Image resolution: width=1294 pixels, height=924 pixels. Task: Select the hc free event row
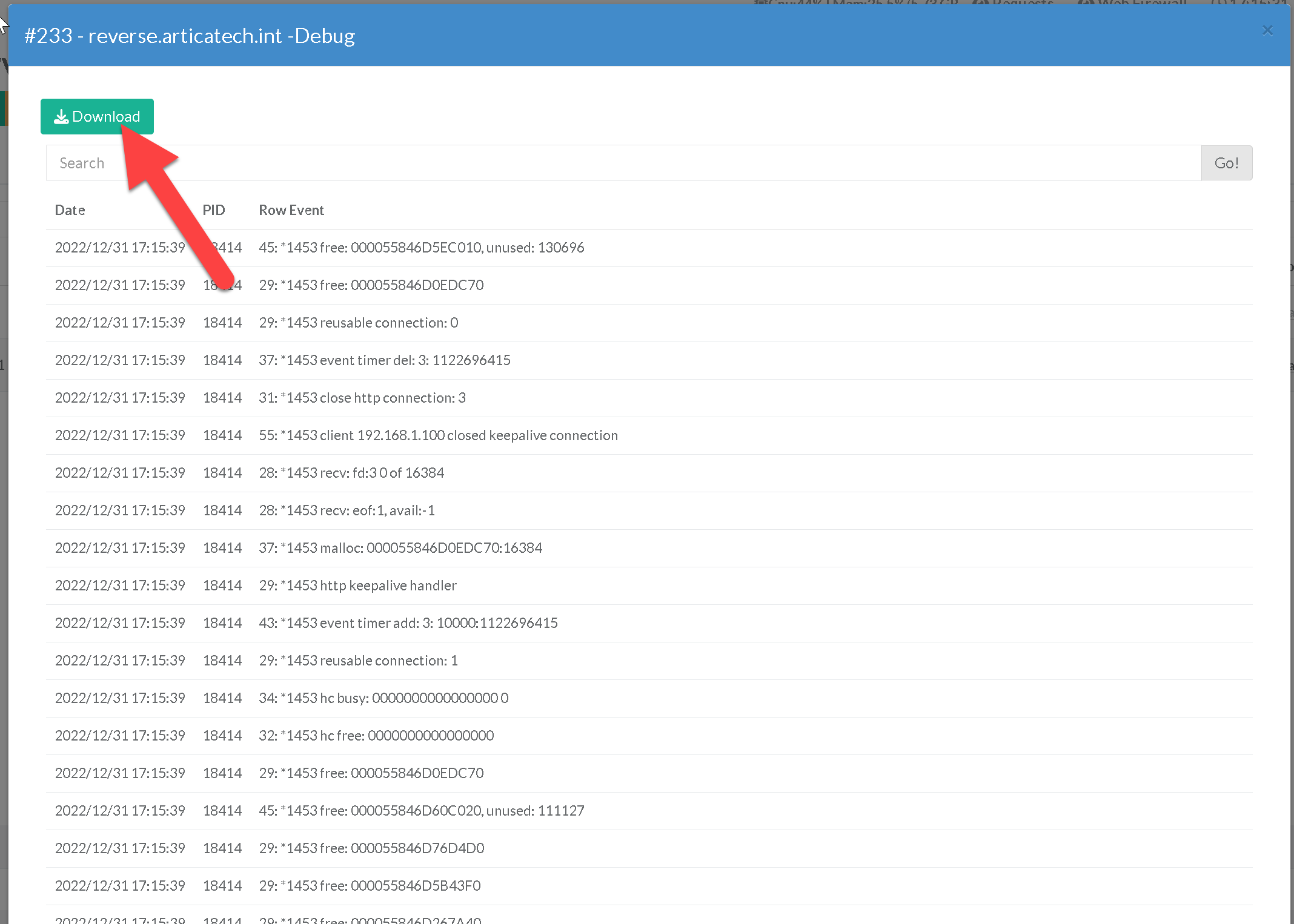coord(376,736)
